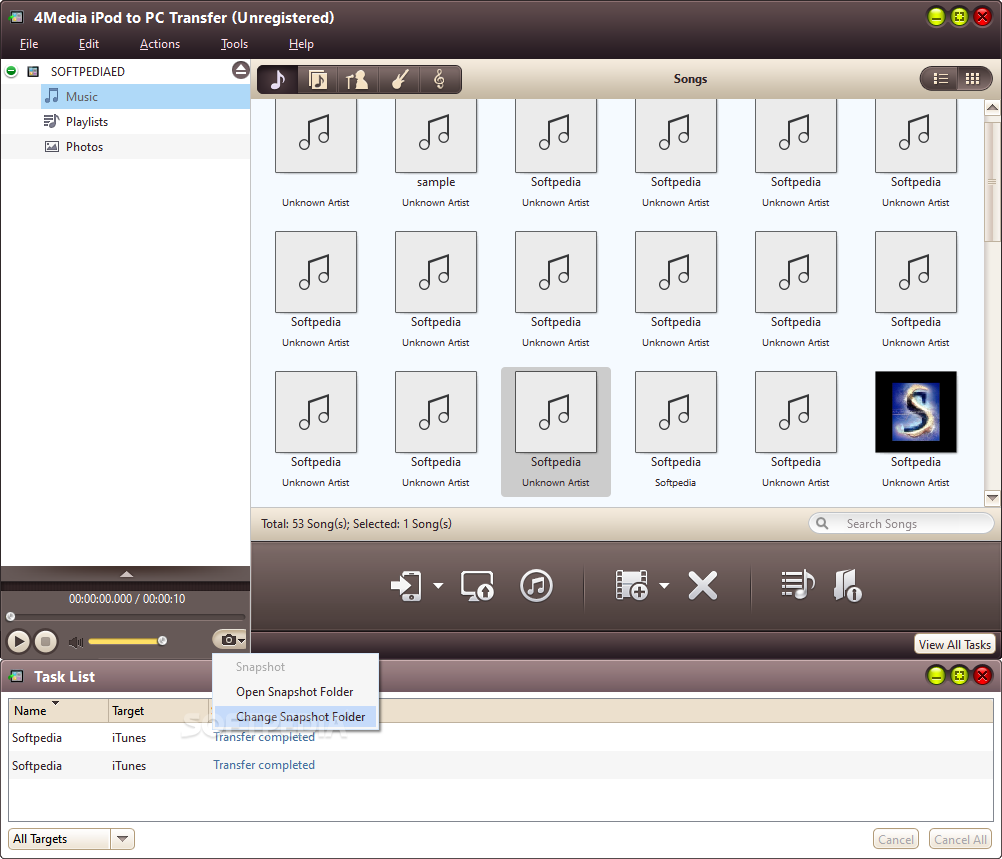Viewport: 1002px width, 859px height.
Task: Switch to thumbnail grid view mode
Action: pyautogui.click(x=973, y=79)
